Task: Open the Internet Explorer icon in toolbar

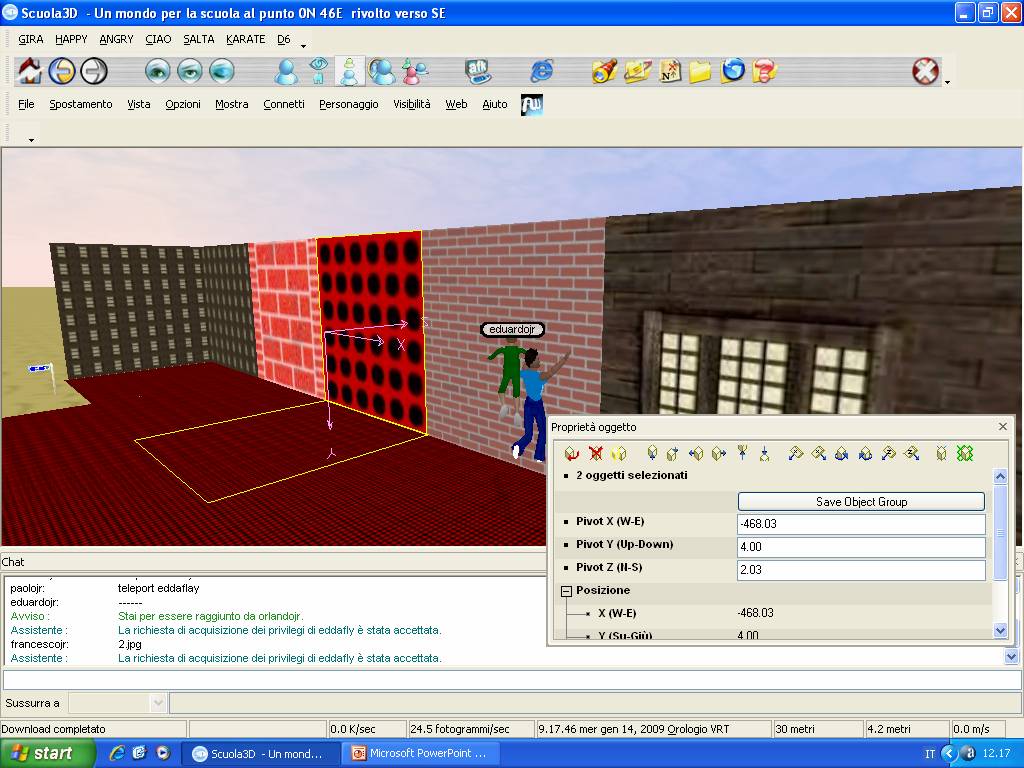Action: click(x=542, y=71)
